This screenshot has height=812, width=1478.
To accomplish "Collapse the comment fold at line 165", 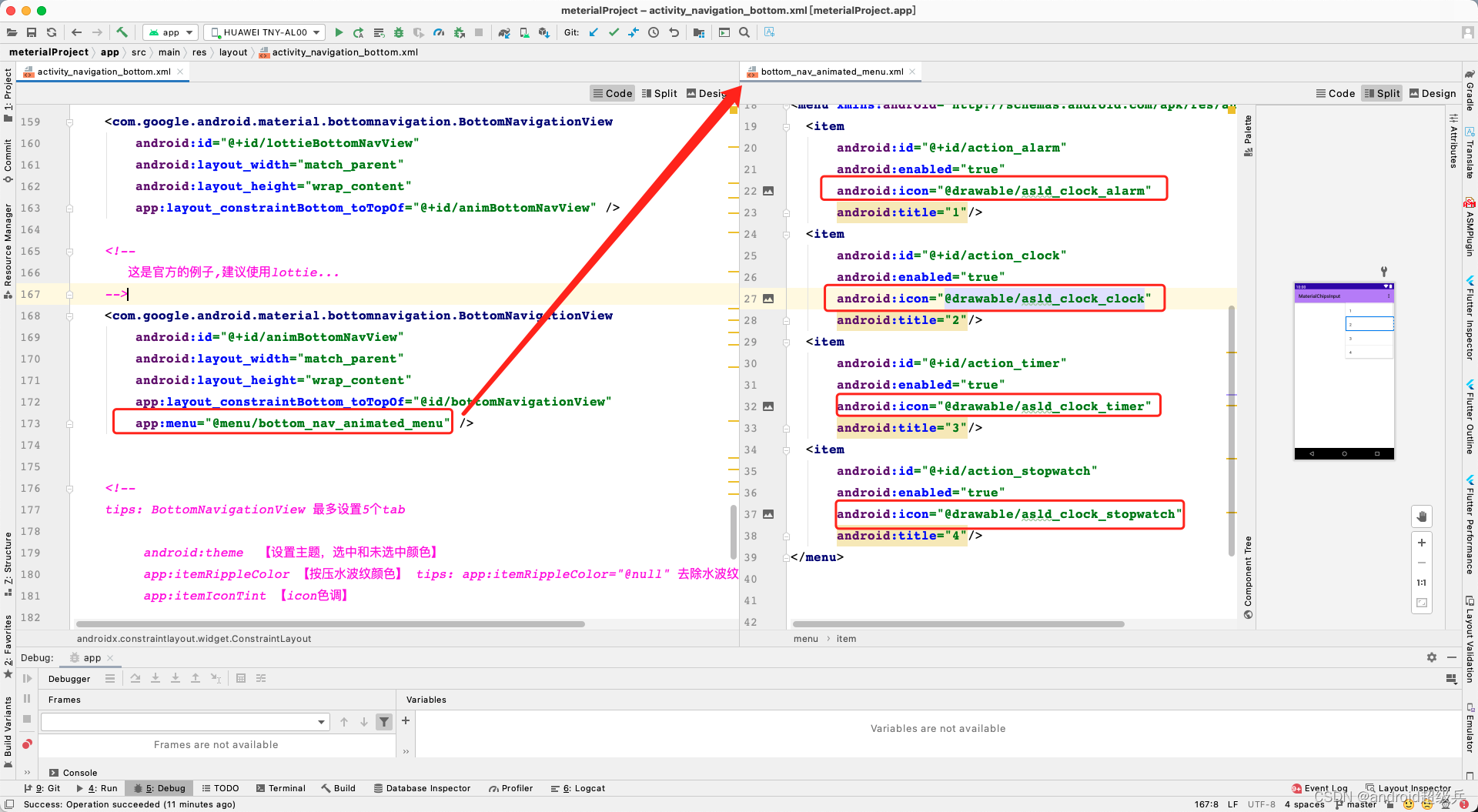I will pyautogui.click(x=69, y=251).
